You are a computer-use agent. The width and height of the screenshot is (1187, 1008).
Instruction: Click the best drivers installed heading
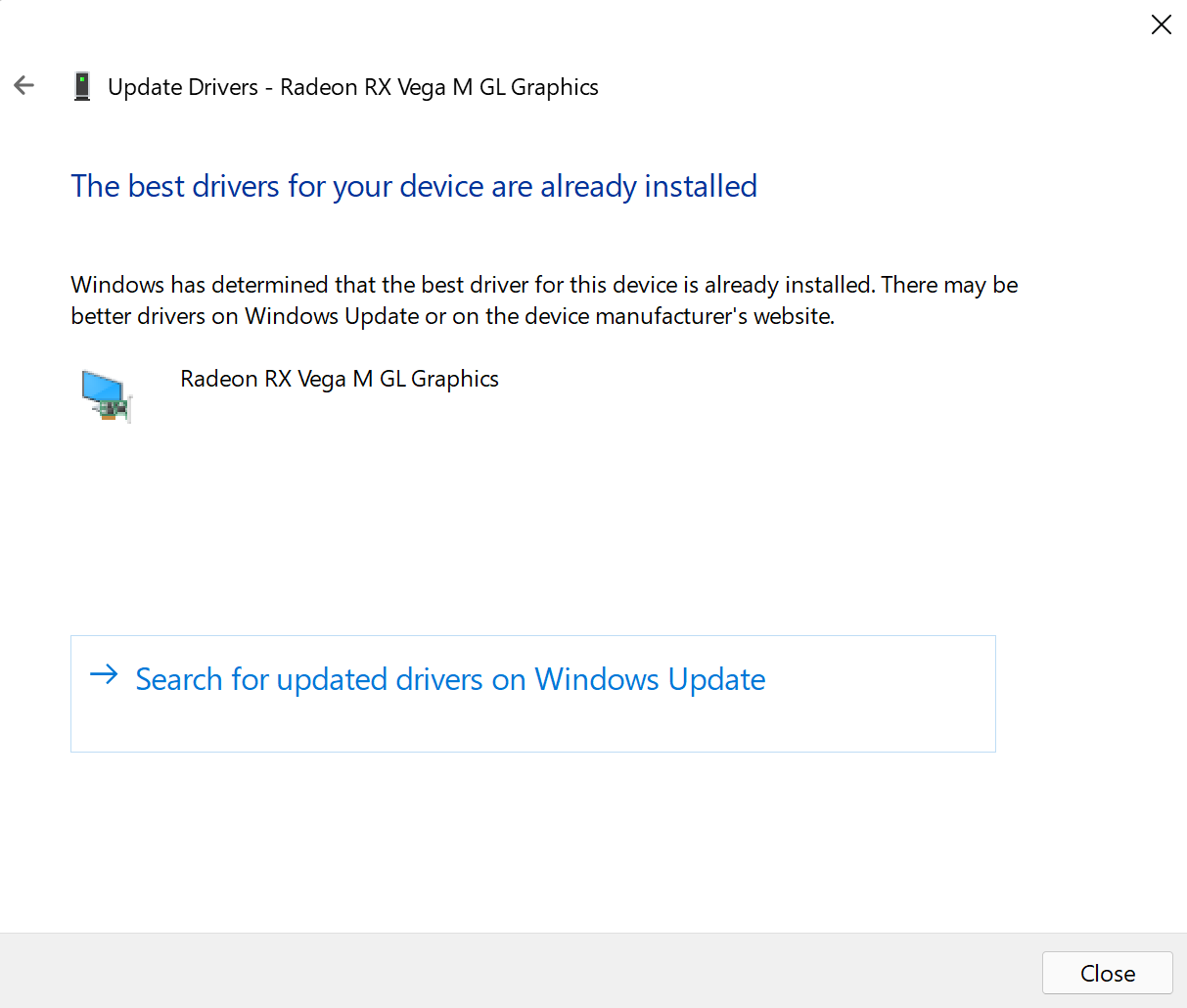pyautogui.click(x=413, y=186)
